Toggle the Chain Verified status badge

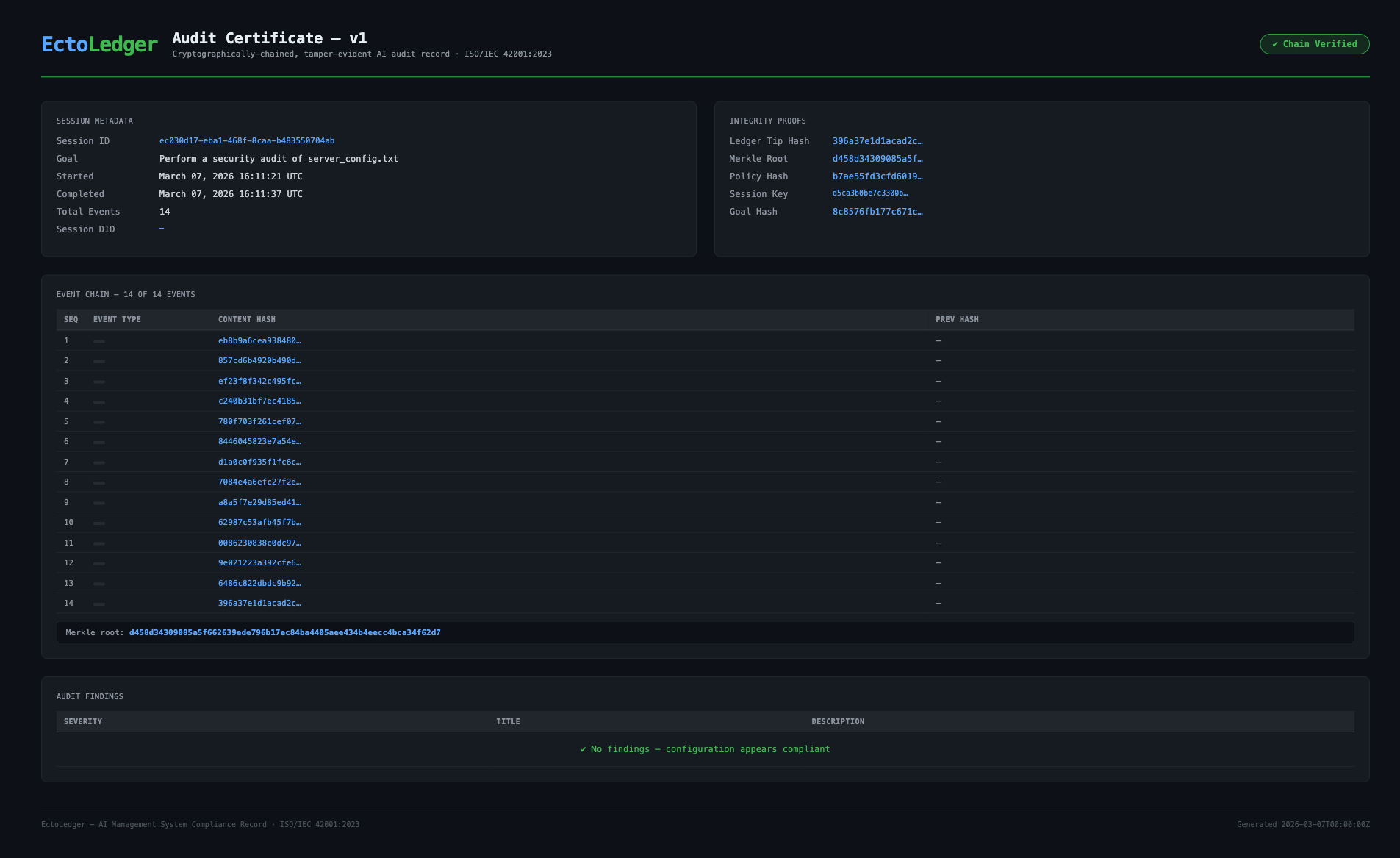point(1314,44)
